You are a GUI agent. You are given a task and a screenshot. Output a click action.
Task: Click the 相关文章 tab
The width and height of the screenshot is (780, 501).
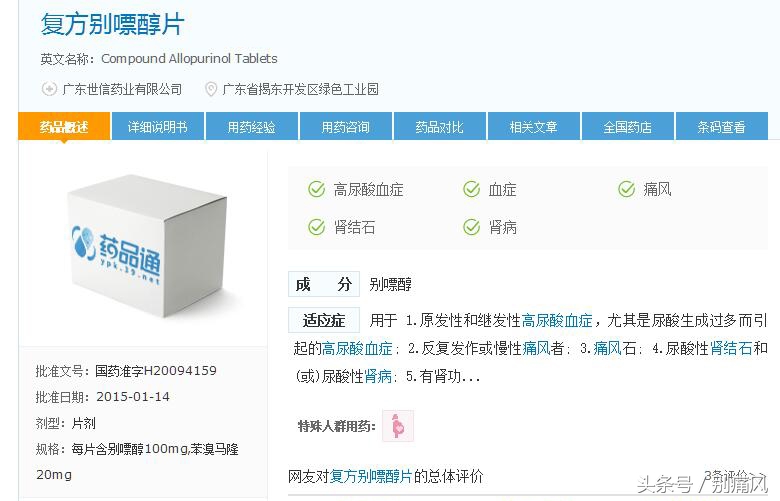pyautogui.click(x=534, y=126)
